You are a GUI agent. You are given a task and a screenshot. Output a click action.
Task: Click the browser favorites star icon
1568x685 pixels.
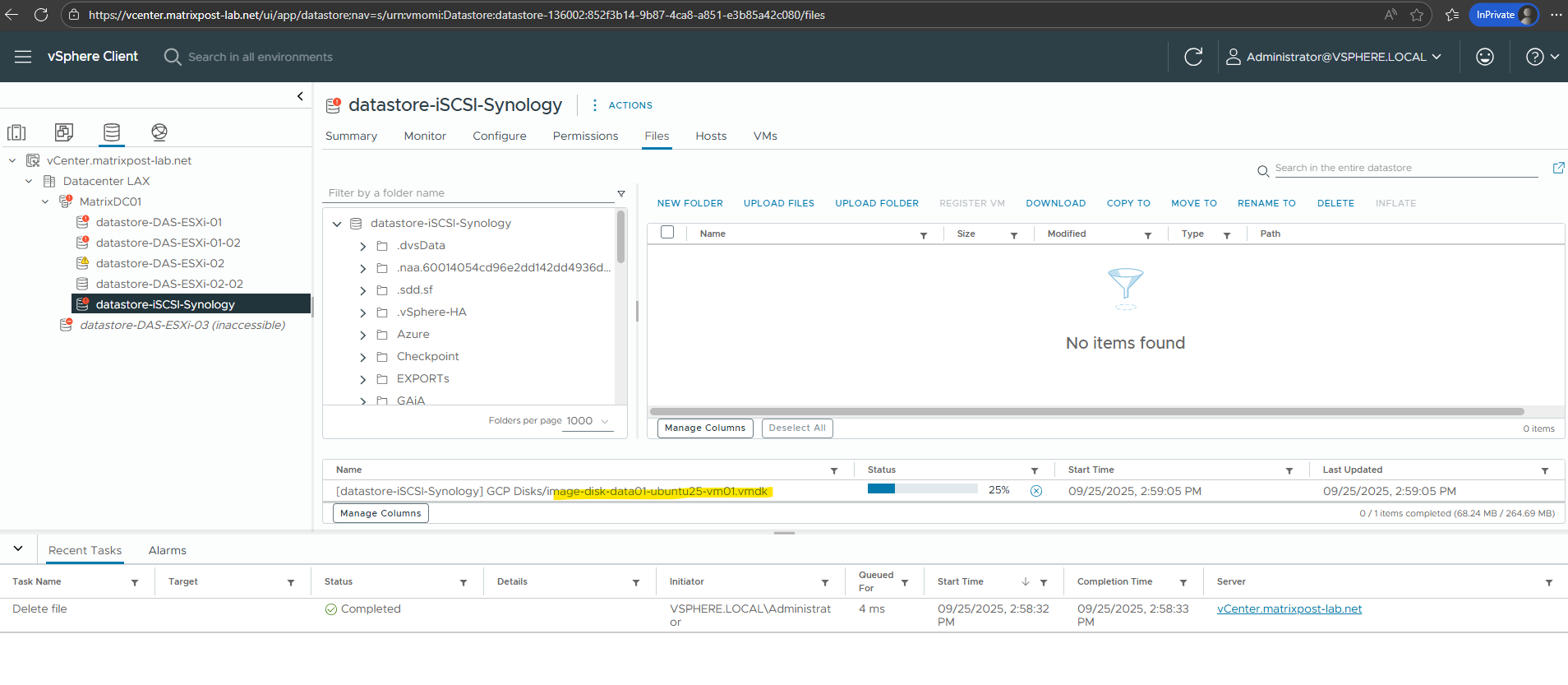coord(1417,15)
